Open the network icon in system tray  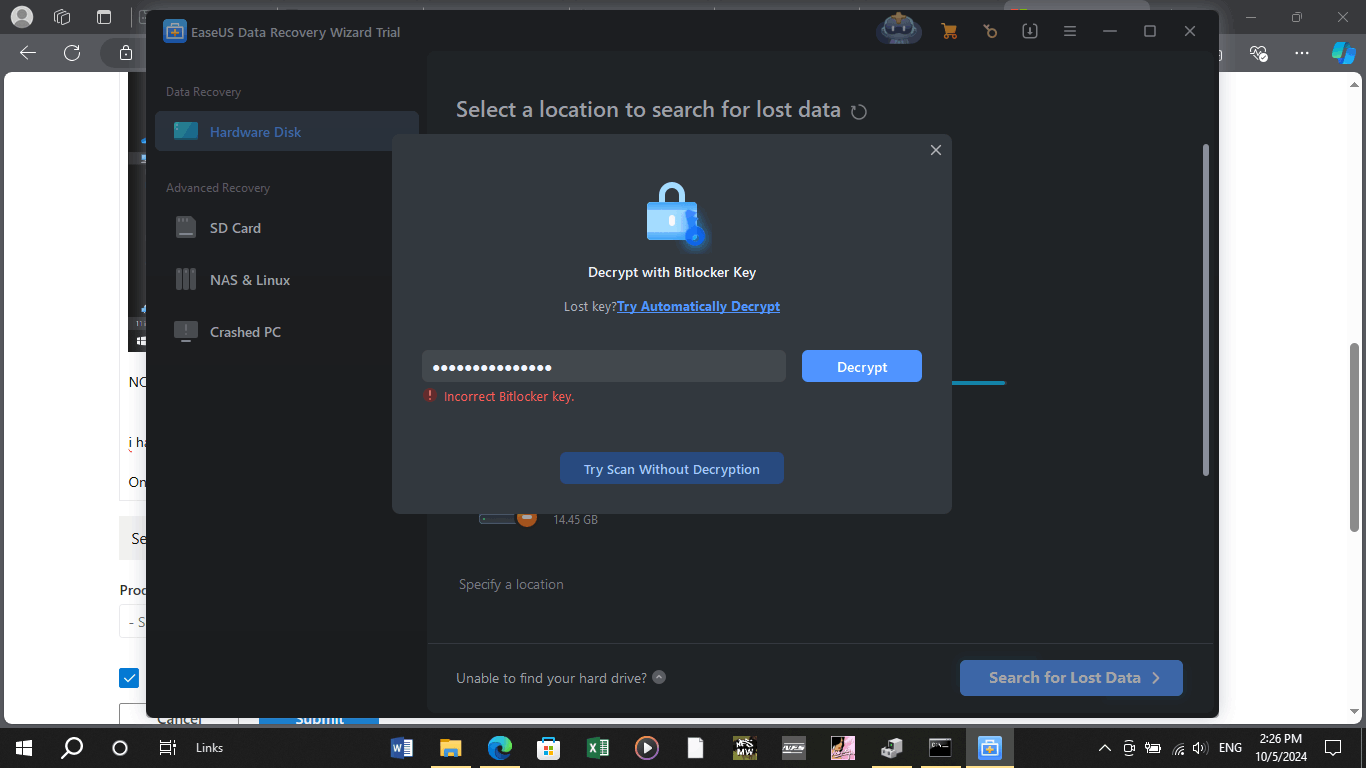(x=1178, y=748)
